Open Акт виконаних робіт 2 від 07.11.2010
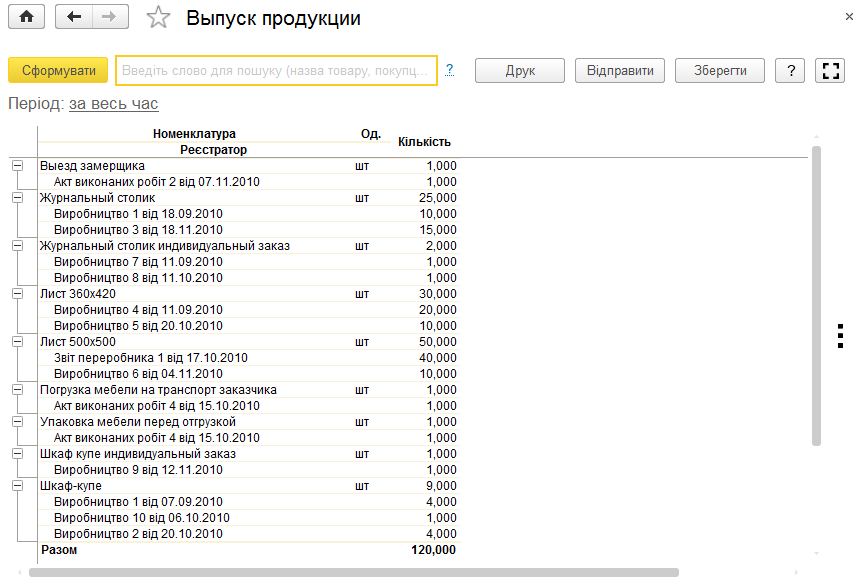 click(157, 181)
